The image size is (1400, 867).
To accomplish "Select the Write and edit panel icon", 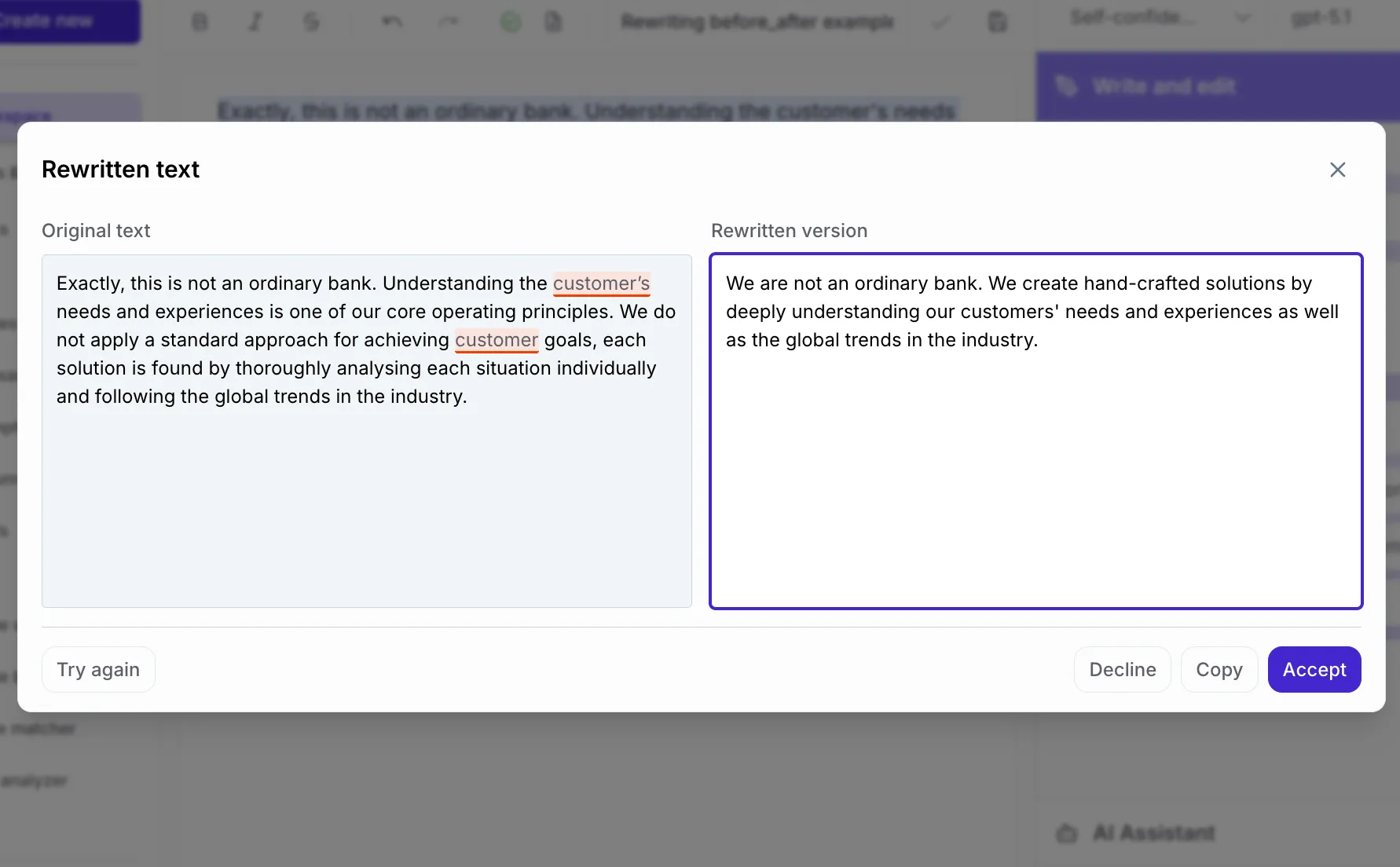I will point(1066,86).
